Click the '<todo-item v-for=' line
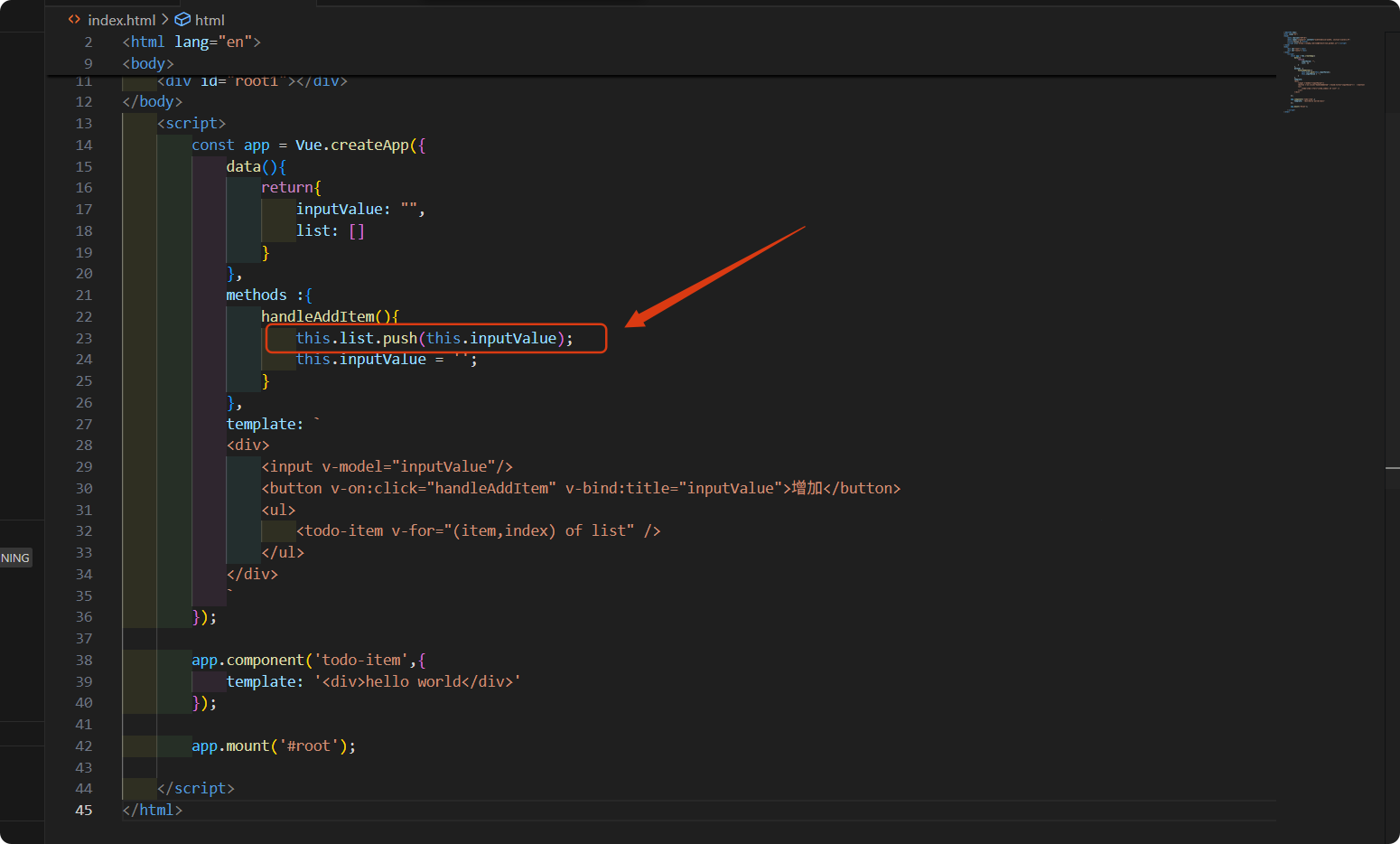Screen dimensions: 1400x844 point(479,530)
